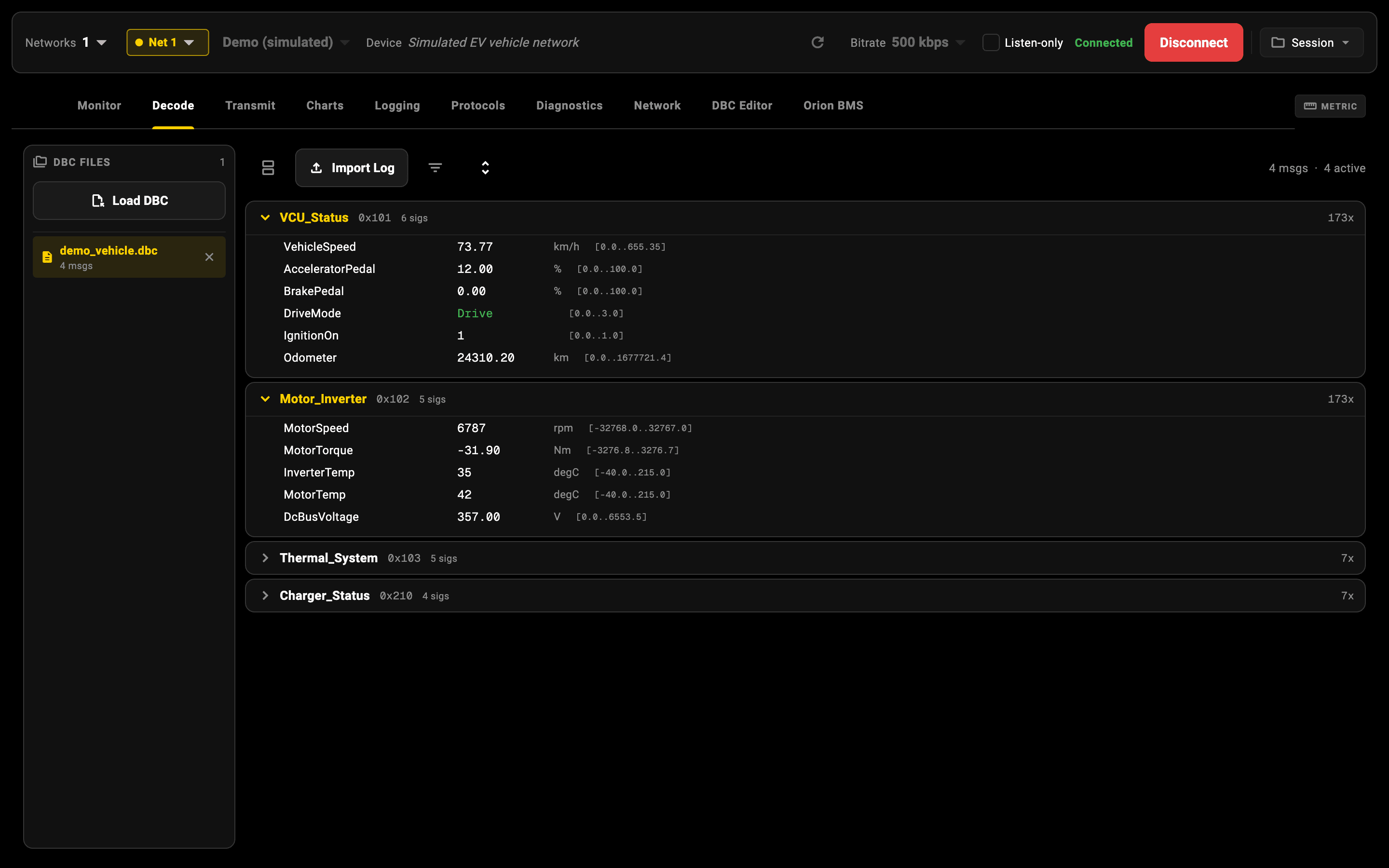1389x868 pixels.
Task: Open the Orion BMS tab
Action: [x=833, y=106]
